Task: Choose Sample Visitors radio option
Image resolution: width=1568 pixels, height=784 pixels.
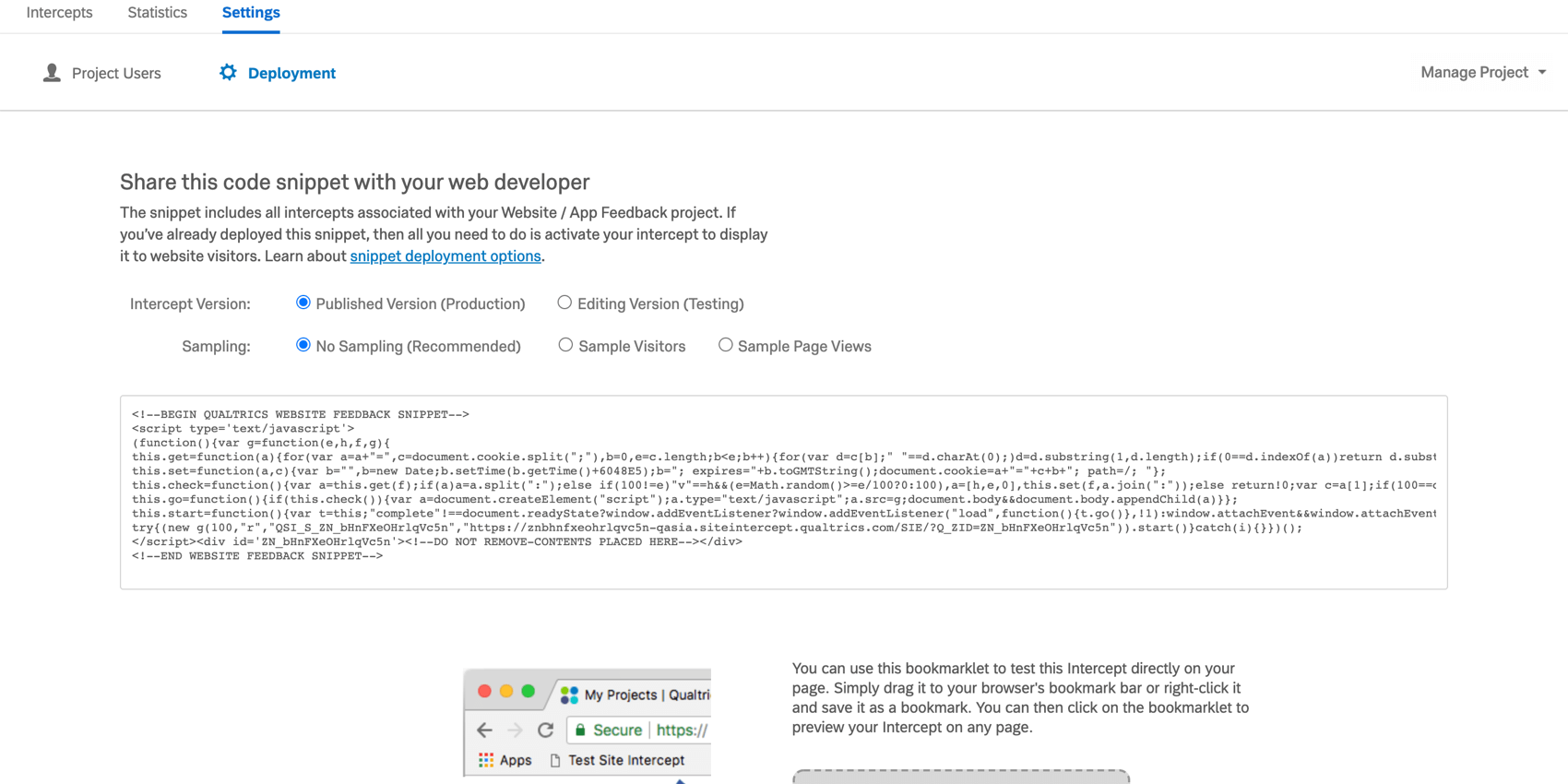Action: [x=565, y=345]
